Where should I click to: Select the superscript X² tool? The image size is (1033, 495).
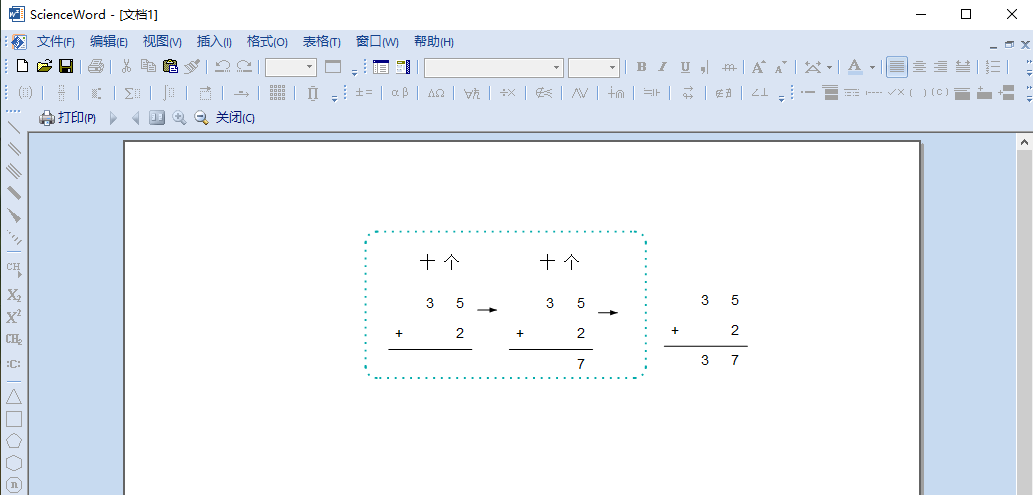(x=14, y=317)
